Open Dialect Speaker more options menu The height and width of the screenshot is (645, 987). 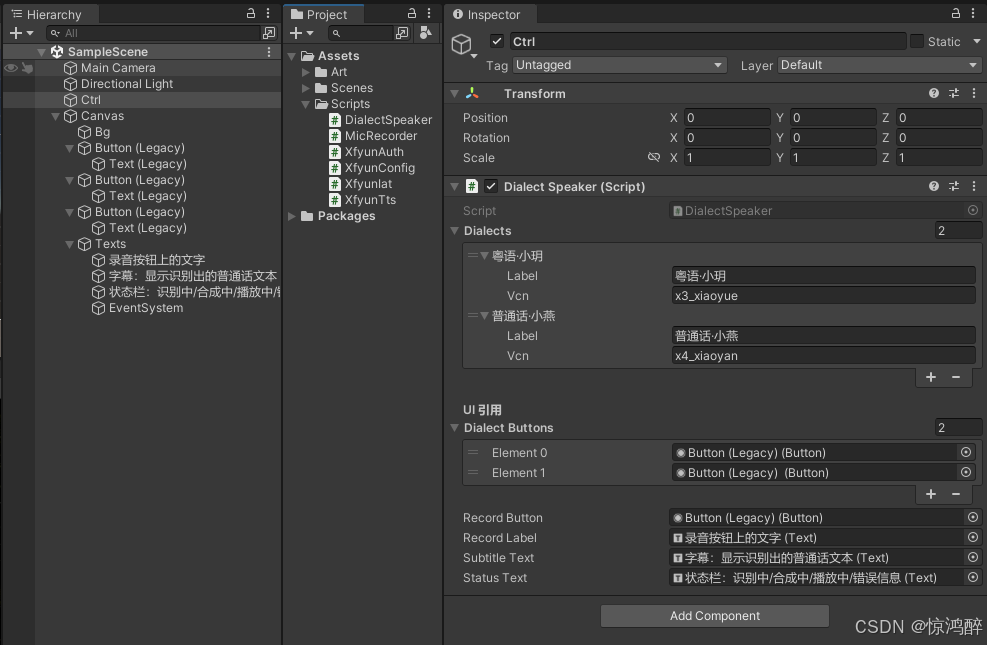tap(974, 186)
